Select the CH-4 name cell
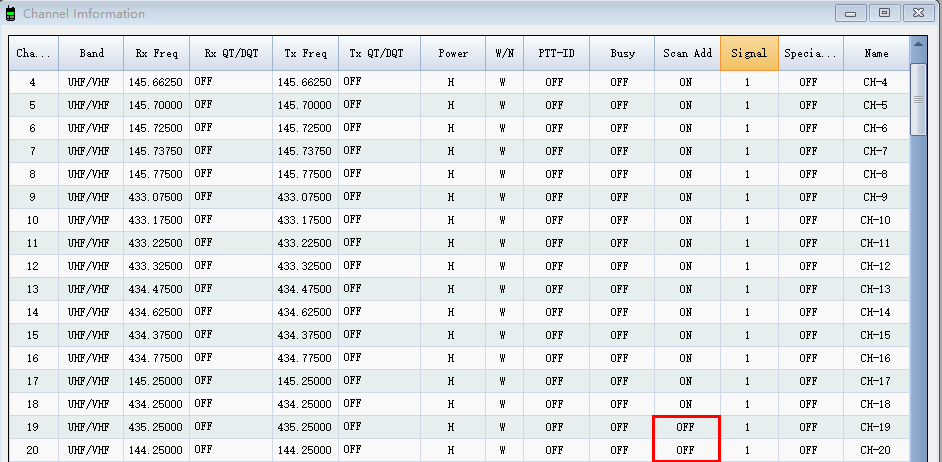 click(x=877, y=82)
